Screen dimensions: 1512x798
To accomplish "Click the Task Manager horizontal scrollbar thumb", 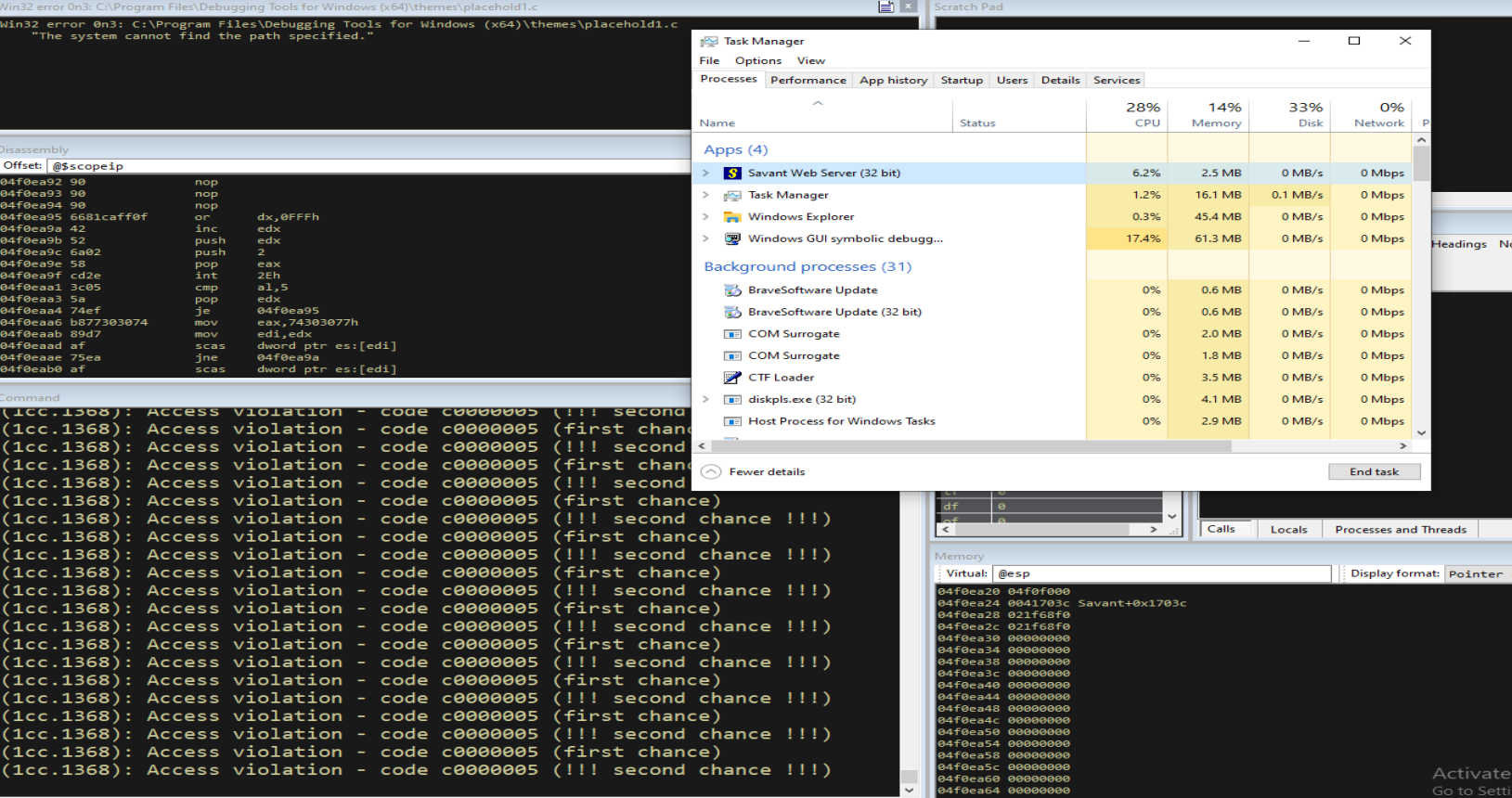I will [969, 446].
